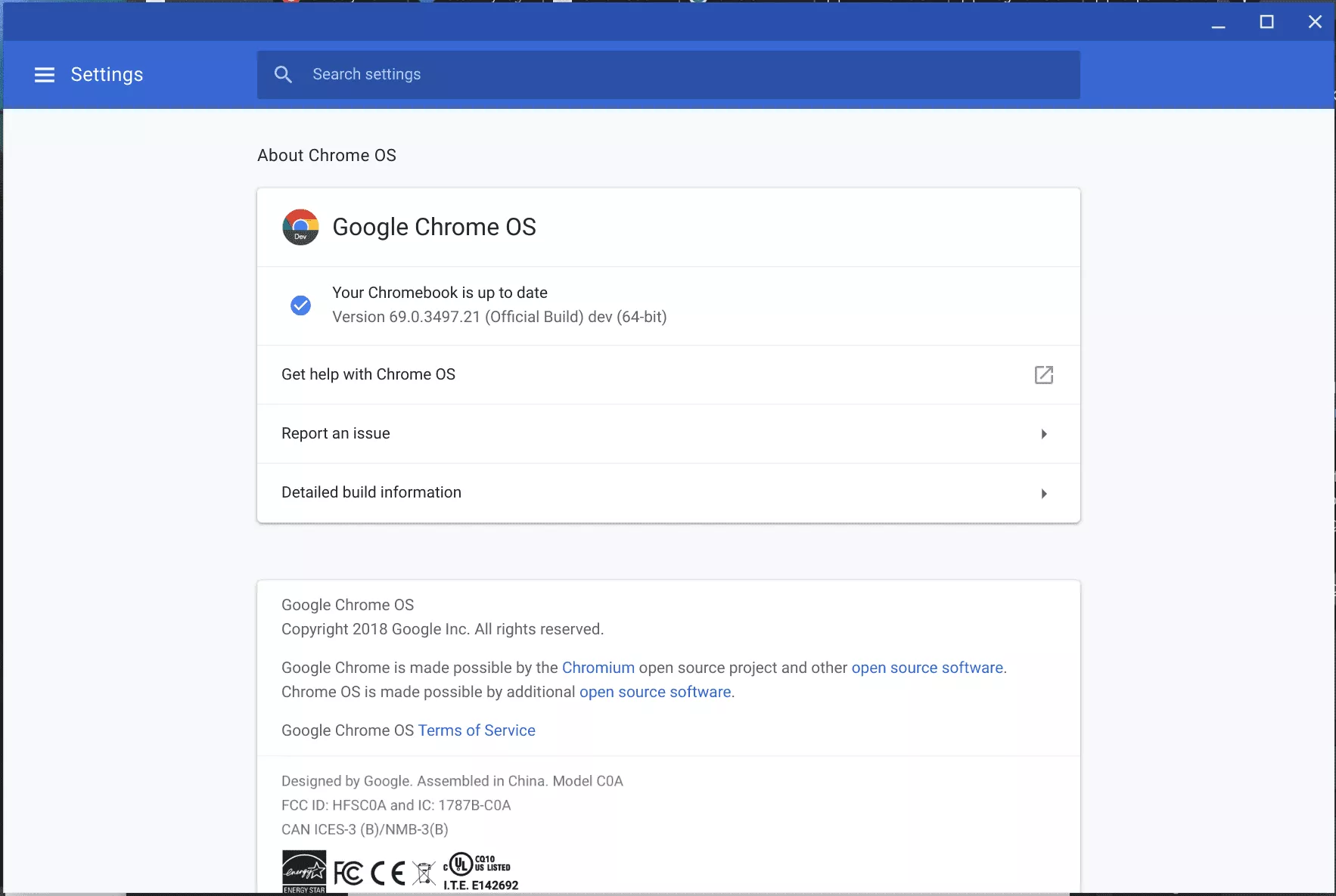Click the crossed-out wheeled bin icon
Viewport: 1336px width, 896px height.
point(424,873)
